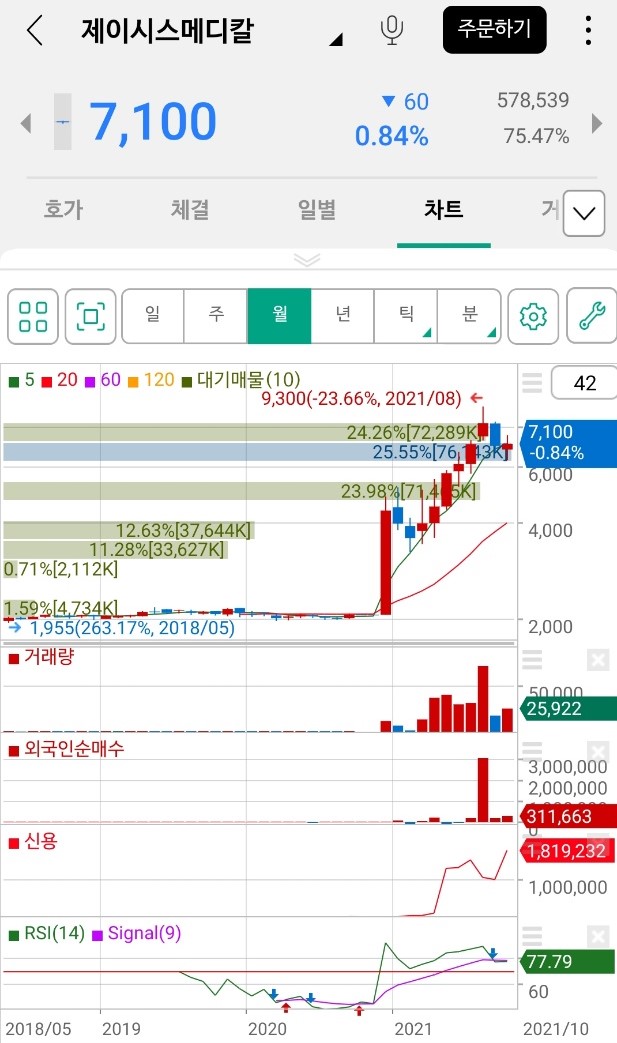The image size is (617, 1043).
Task: Tap the 60-period moving average legend
Action: [x=103, y=380]
